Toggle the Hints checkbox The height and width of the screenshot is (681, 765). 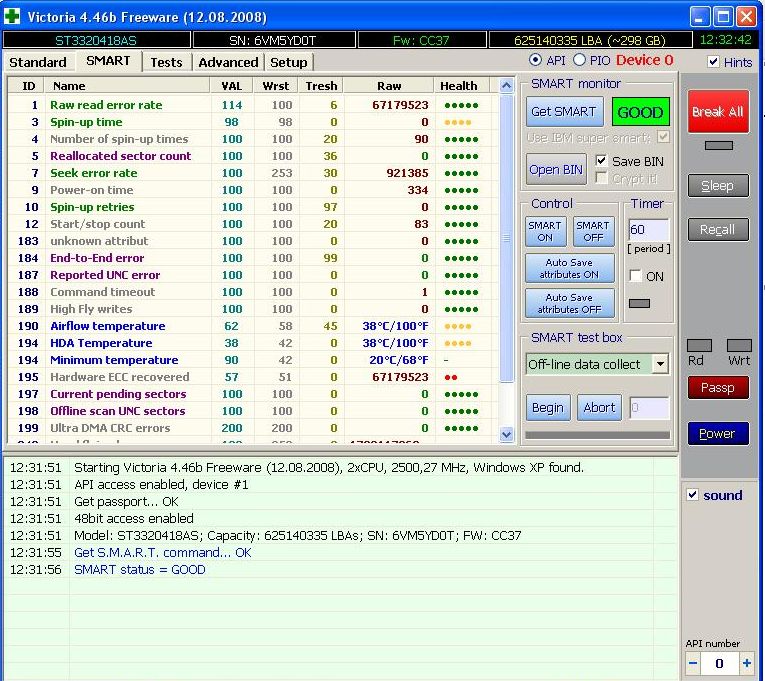point(713,61)
